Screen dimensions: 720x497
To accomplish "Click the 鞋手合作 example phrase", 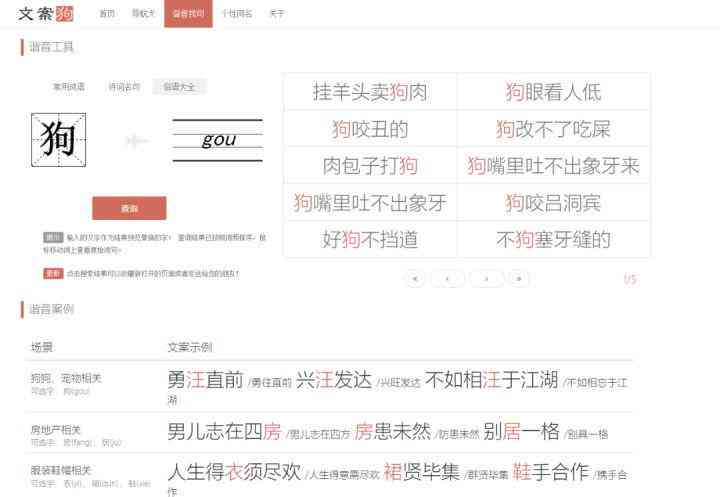I will [551, 472].
